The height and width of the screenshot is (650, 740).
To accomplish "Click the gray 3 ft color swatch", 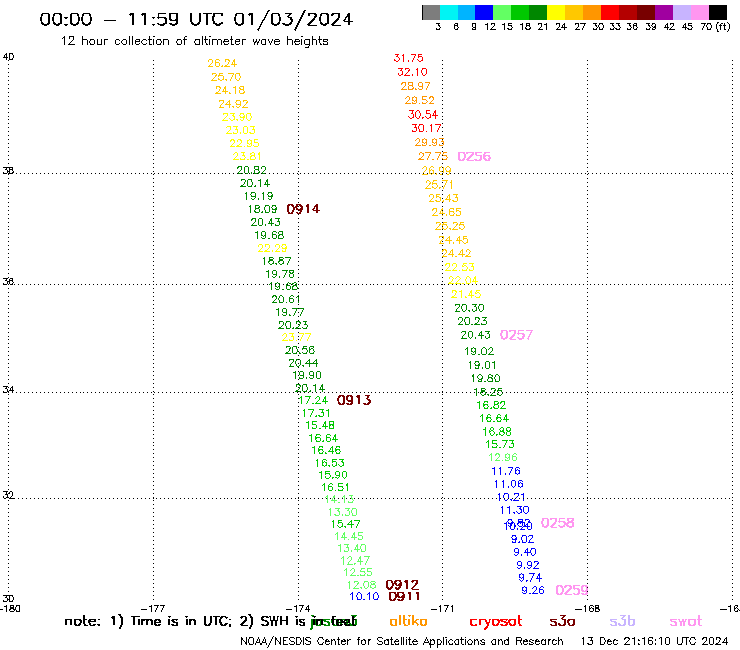I will (431, 12).
